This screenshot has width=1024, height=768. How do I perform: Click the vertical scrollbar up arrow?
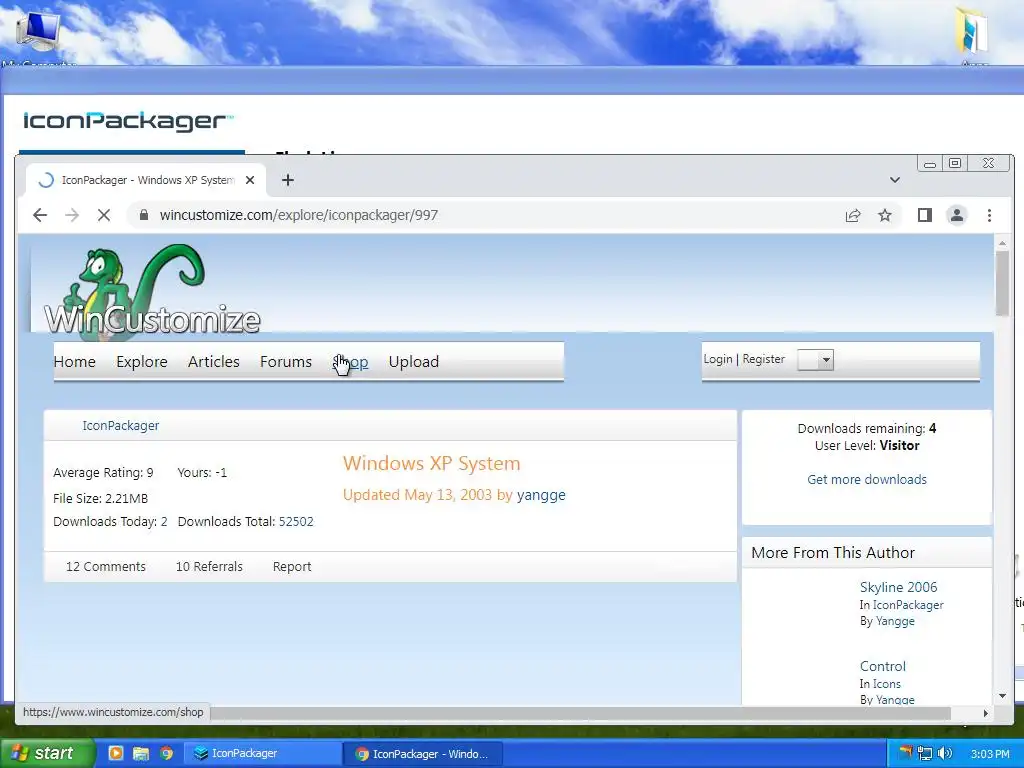pos(1002,243)
